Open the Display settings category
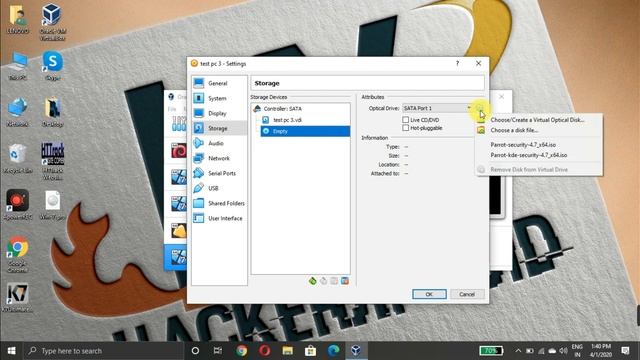Image resolution: width=640 pixels, height=360 pixels. [x=219, y=113]
